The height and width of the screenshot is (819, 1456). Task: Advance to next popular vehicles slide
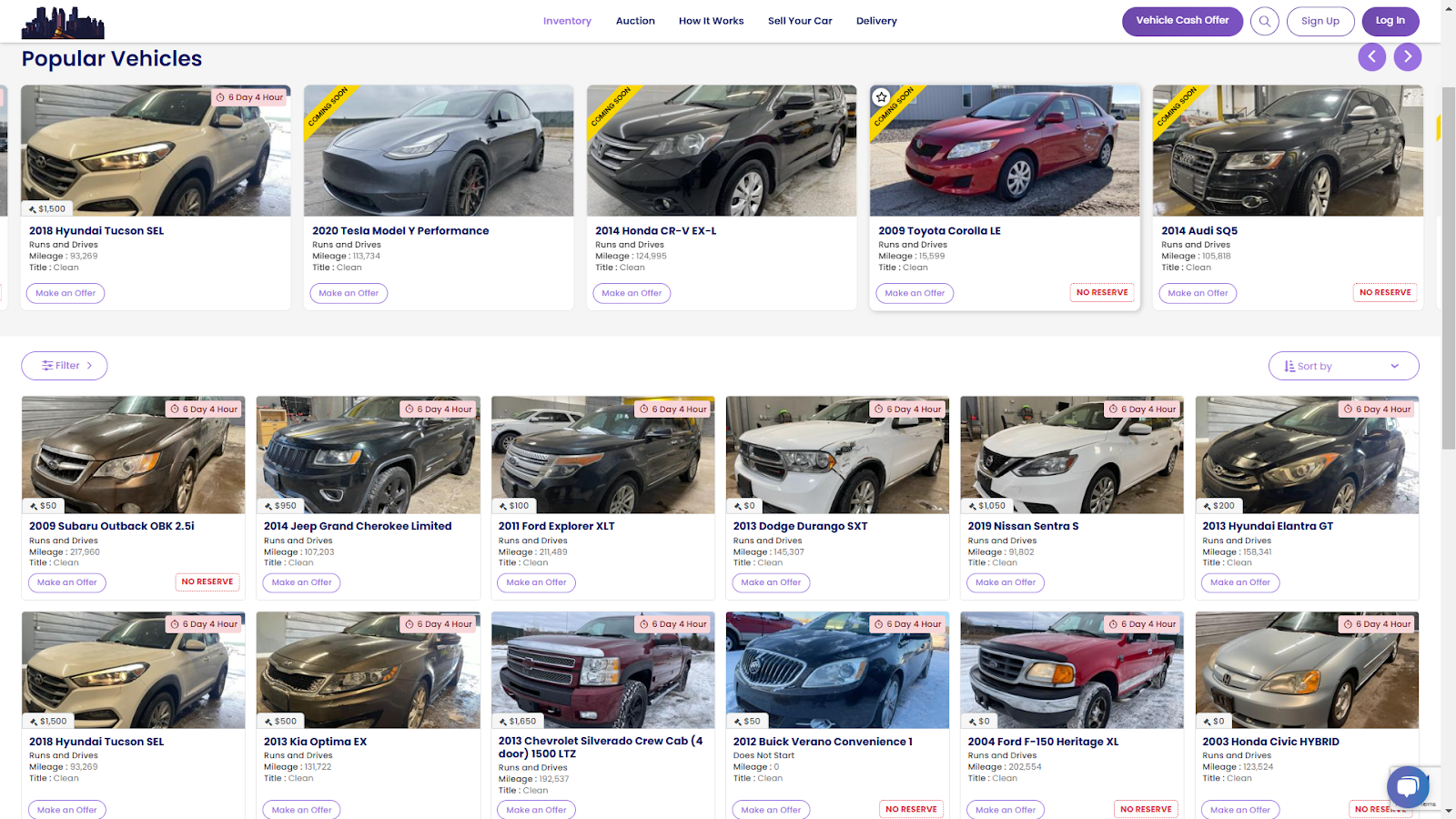pyautogui.click(x=1407, y=56)
